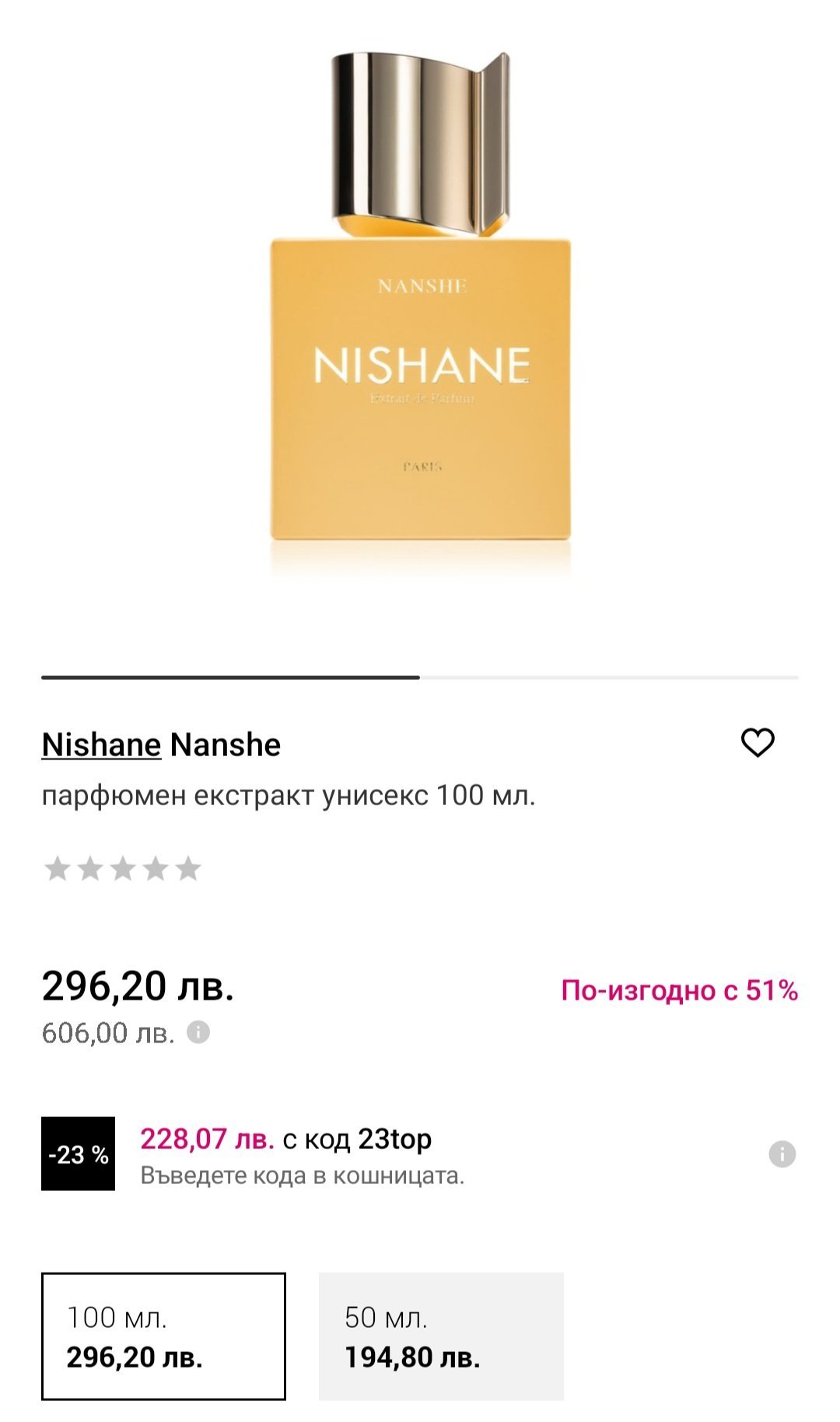Click the По-изгодно с 51% savings label
Image resolution: width=840 pixels, height=1422 pixels.
(679, 990)
